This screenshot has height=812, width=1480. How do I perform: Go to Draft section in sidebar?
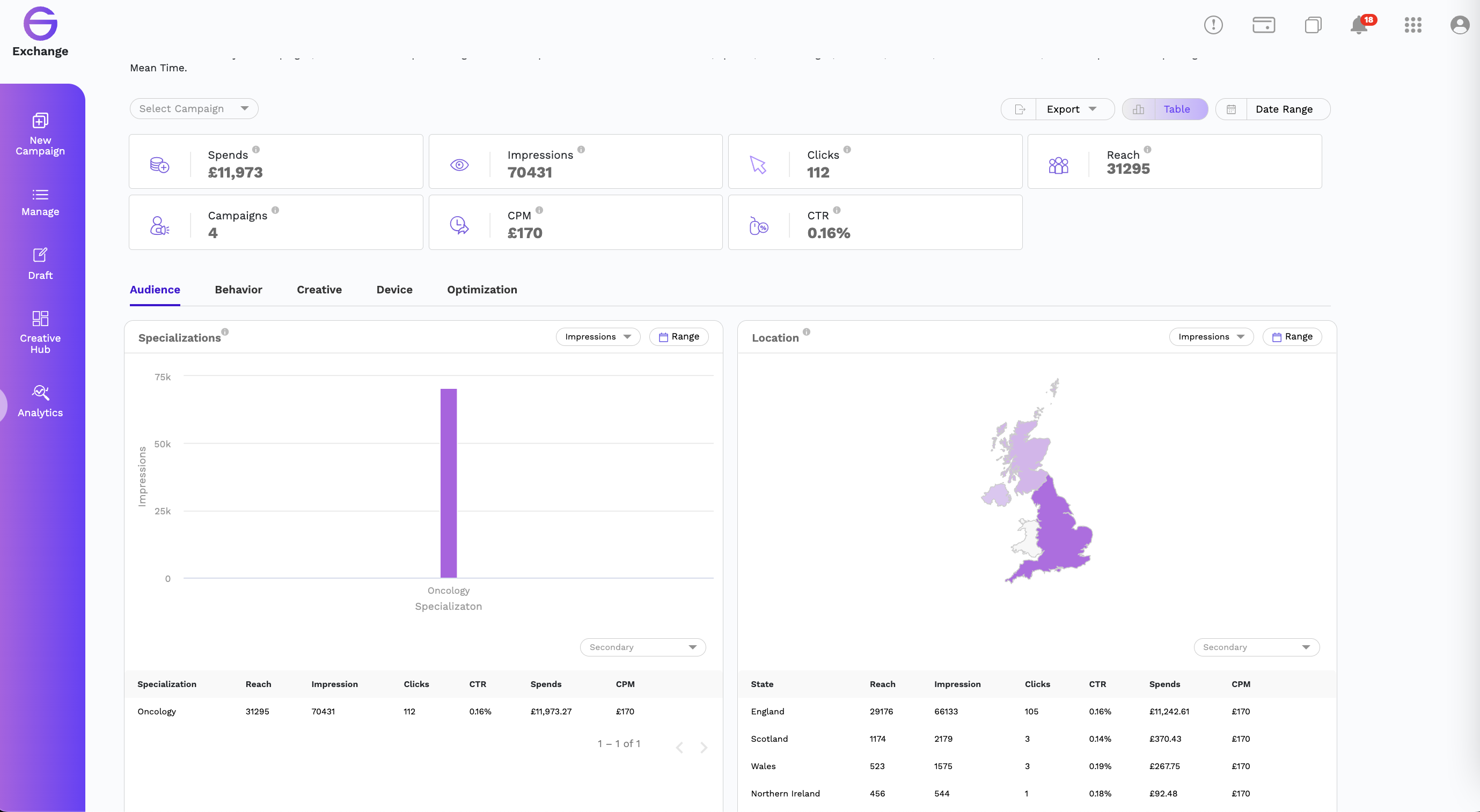coord(40,263)
